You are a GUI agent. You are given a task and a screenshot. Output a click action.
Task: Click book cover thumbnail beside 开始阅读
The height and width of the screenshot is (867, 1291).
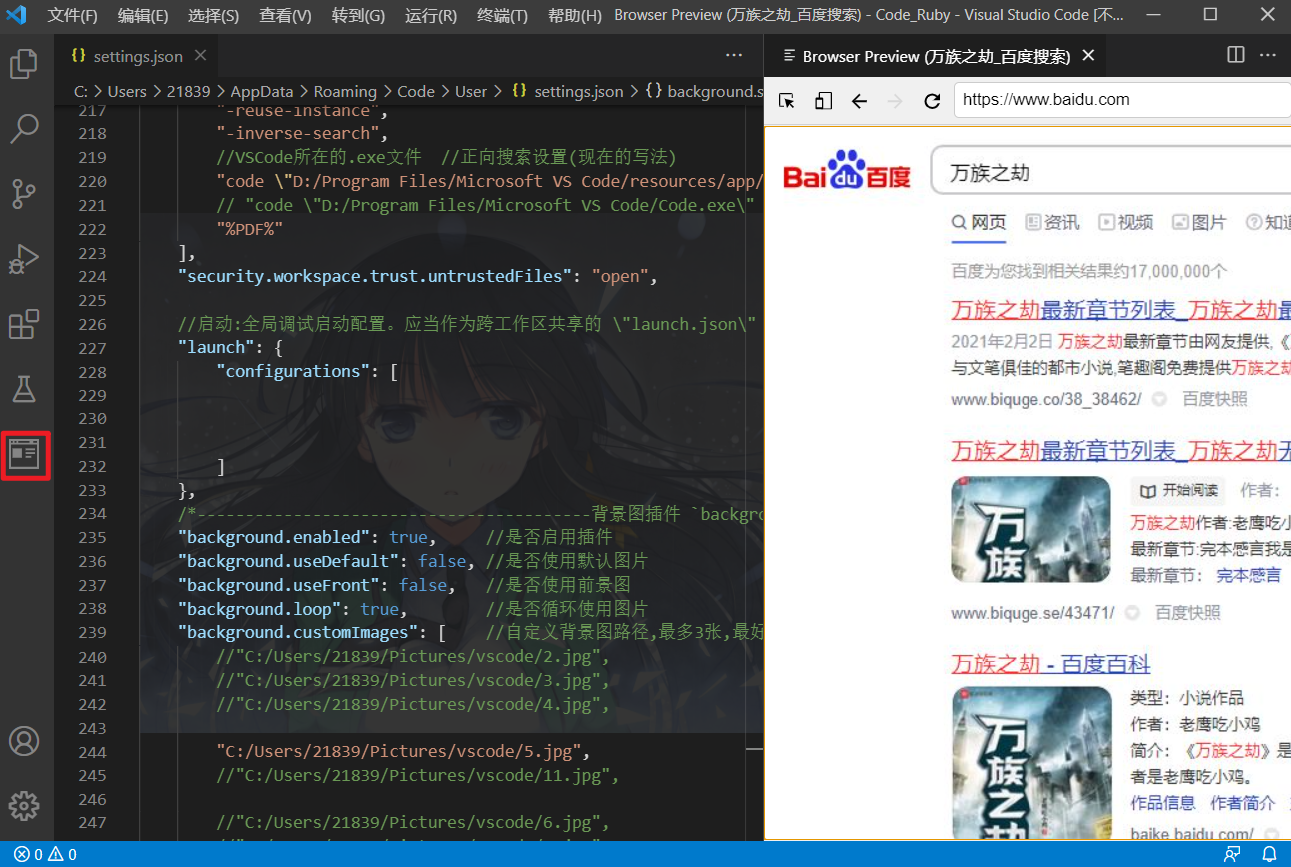(x=1031, y=529)
